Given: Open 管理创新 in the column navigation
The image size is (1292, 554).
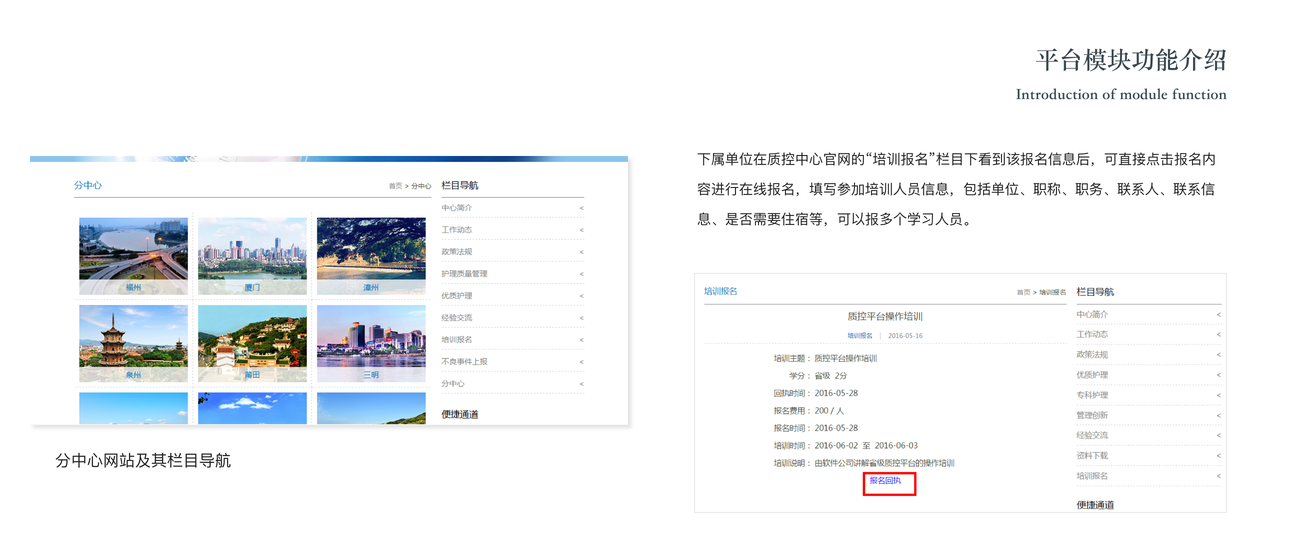Looking at the screenshot, I should point(1092,415).
